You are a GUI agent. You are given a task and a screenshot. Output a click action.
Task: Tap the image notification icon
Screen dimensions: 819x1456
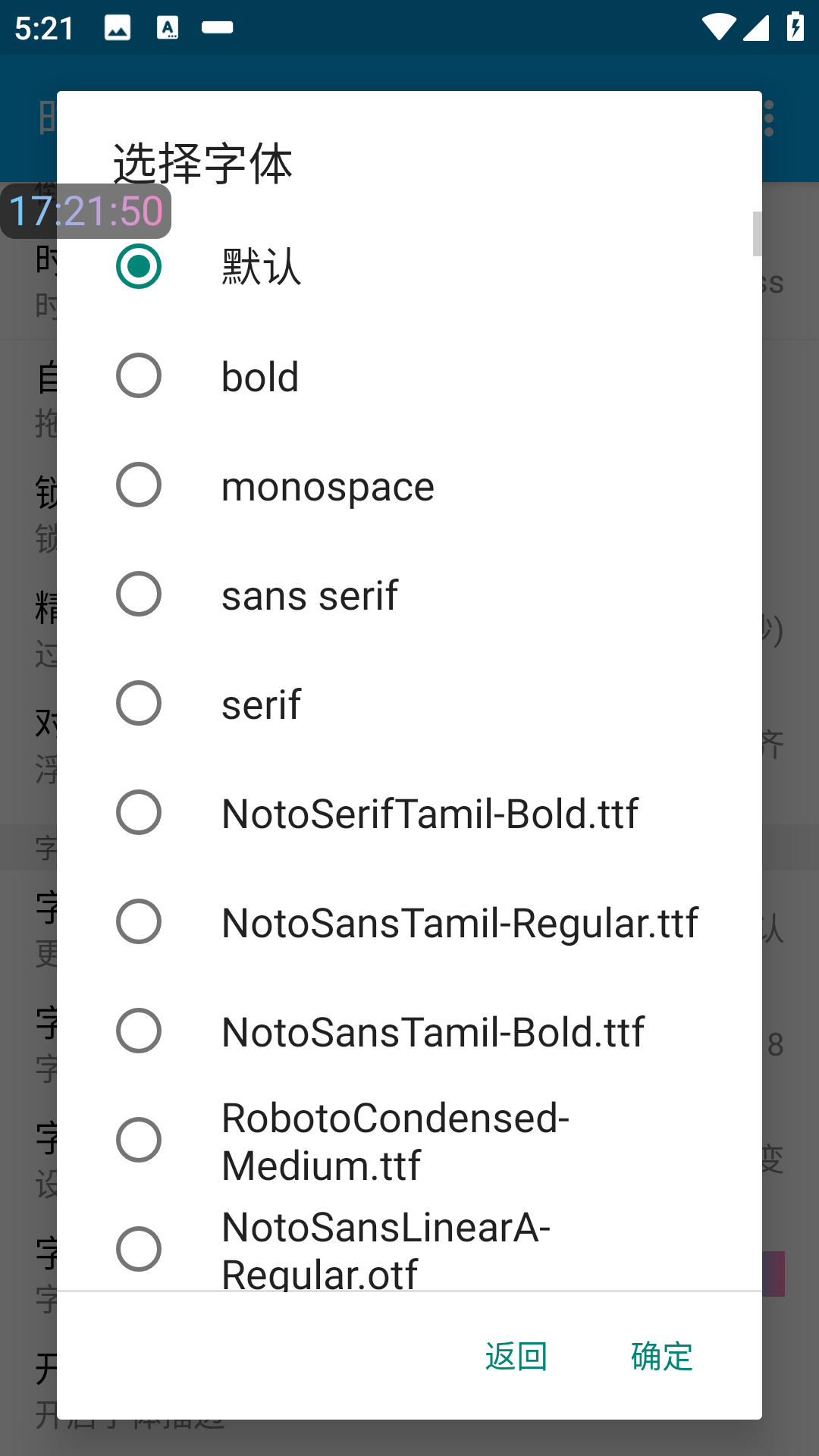coord(118,28)
